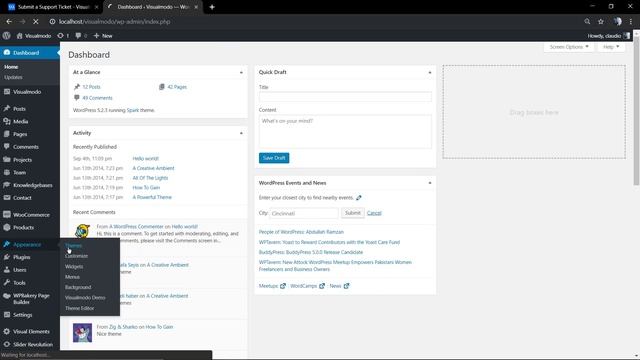This screenshot has width=640, height=360.
Task: Open the 49 Comments link
Action: point(97,98)
